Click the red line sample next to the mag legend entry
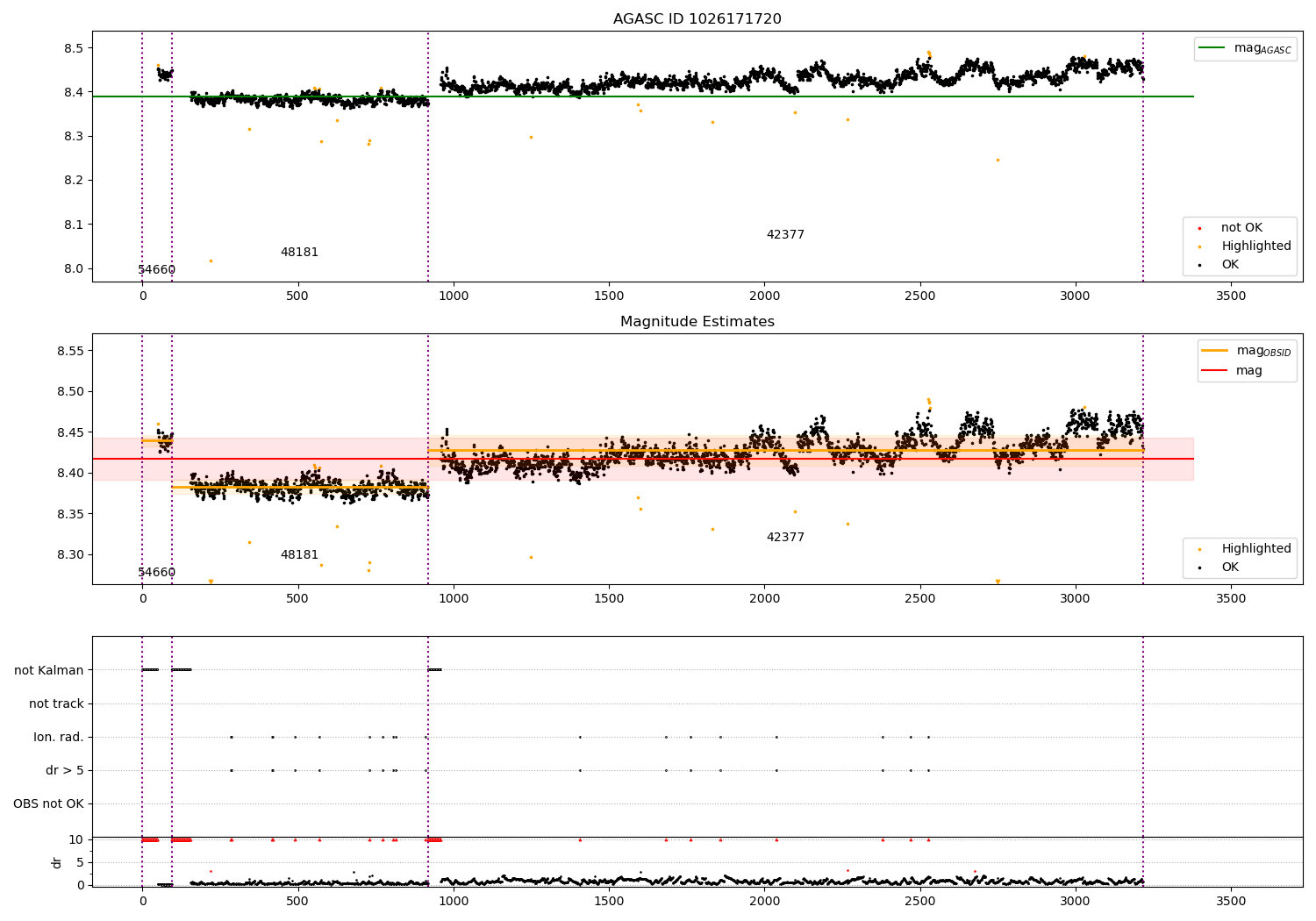This screenshot has height=921, width=1316. pos(1214,371)
